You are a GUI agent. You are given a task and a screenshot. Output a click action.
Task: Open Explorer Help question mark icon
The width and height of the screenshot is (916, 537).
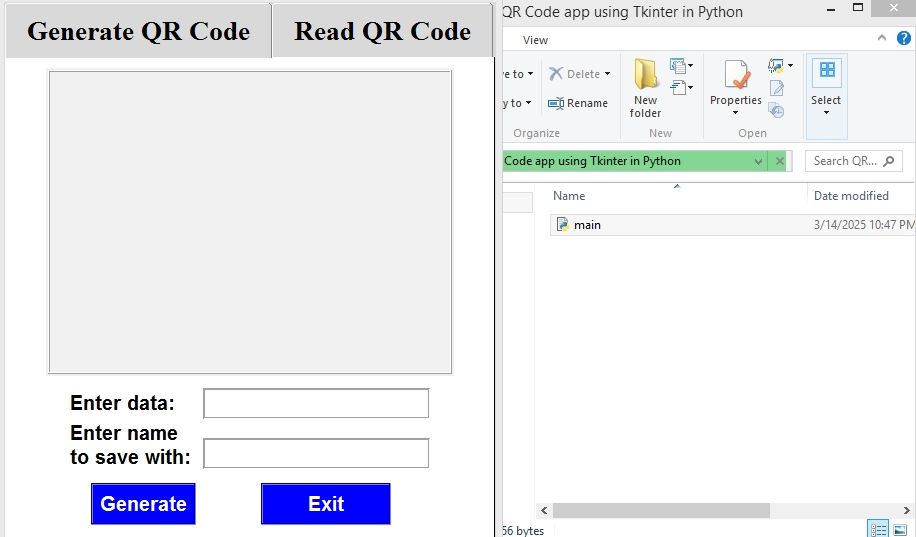(x=904, y=38)
